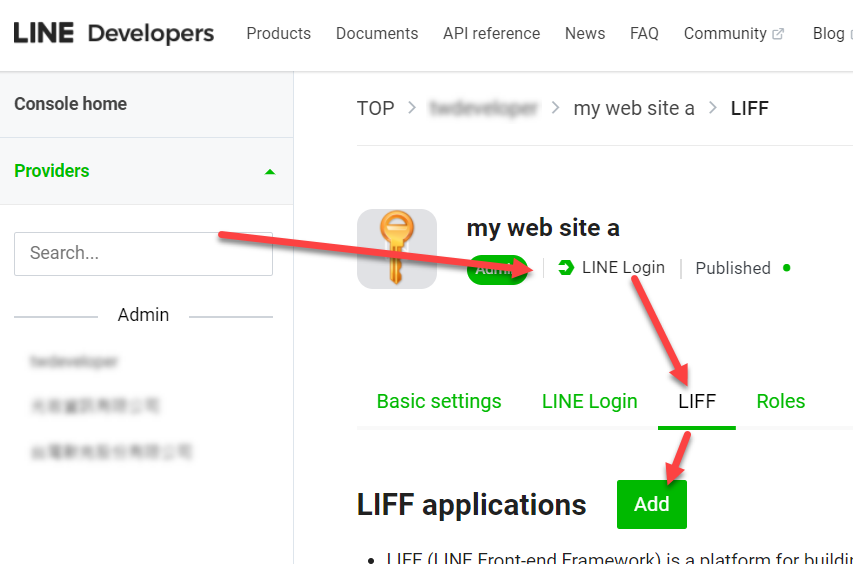Viewport: 853px width, 564px height.
Task: Switch to the Roles tab
Action: click(x=780, y=401)
